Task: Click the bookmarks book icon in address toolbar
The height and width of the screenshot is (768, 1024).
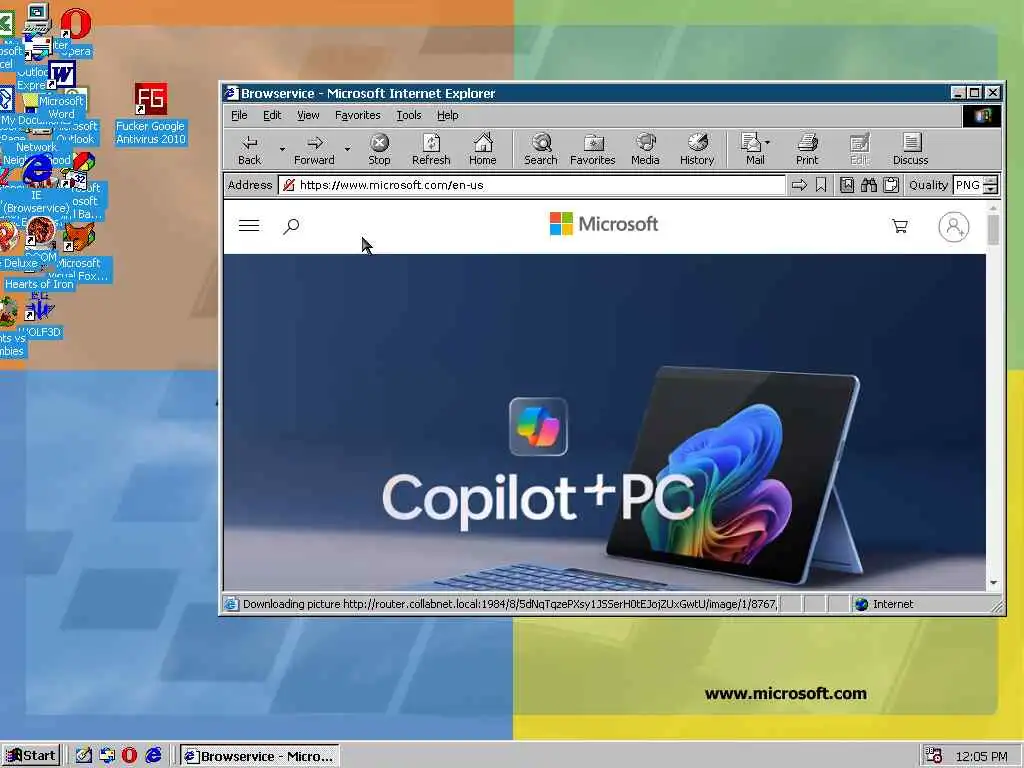Action: [x=847, y=185]
